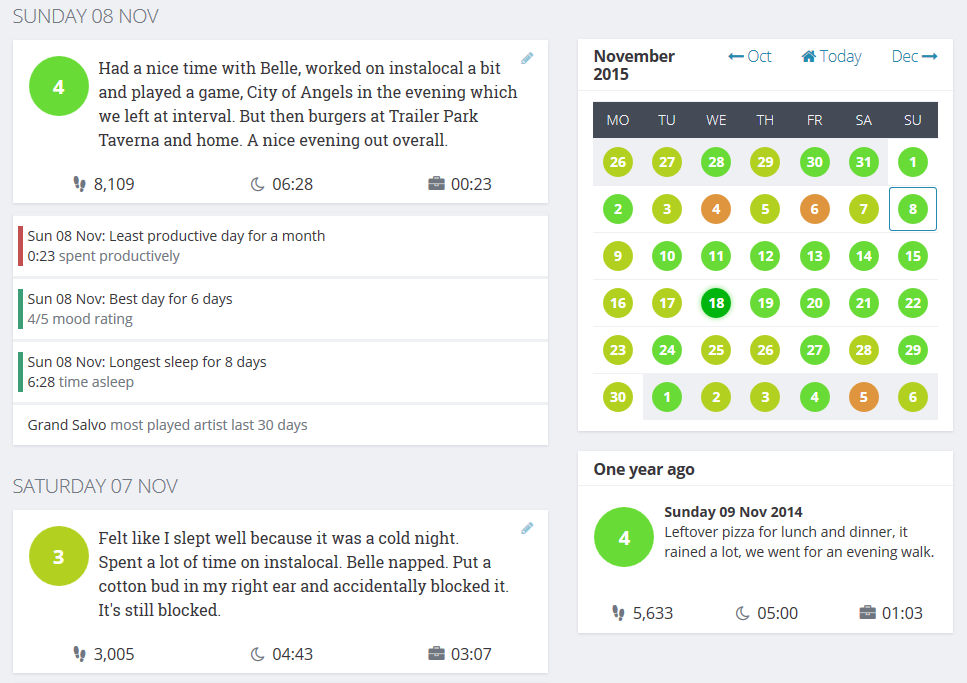Edit the Sunday 08 Nov entry

[527, 58]
